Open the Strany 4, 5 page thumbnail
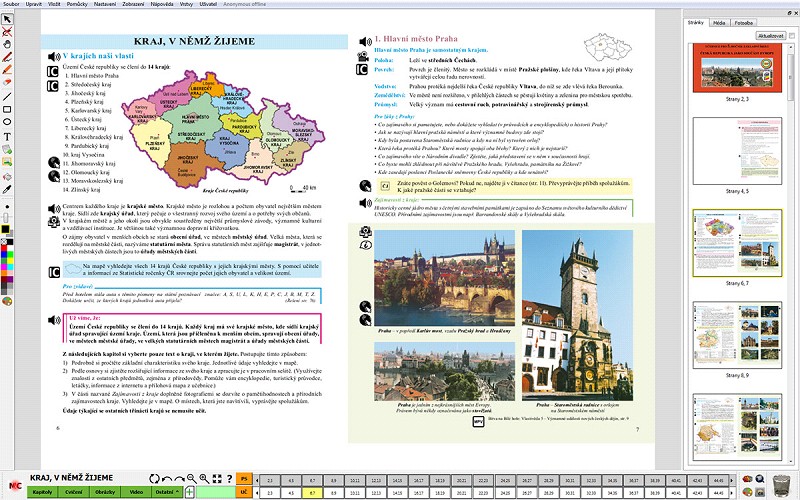800x500 pixels. (737, 151)
